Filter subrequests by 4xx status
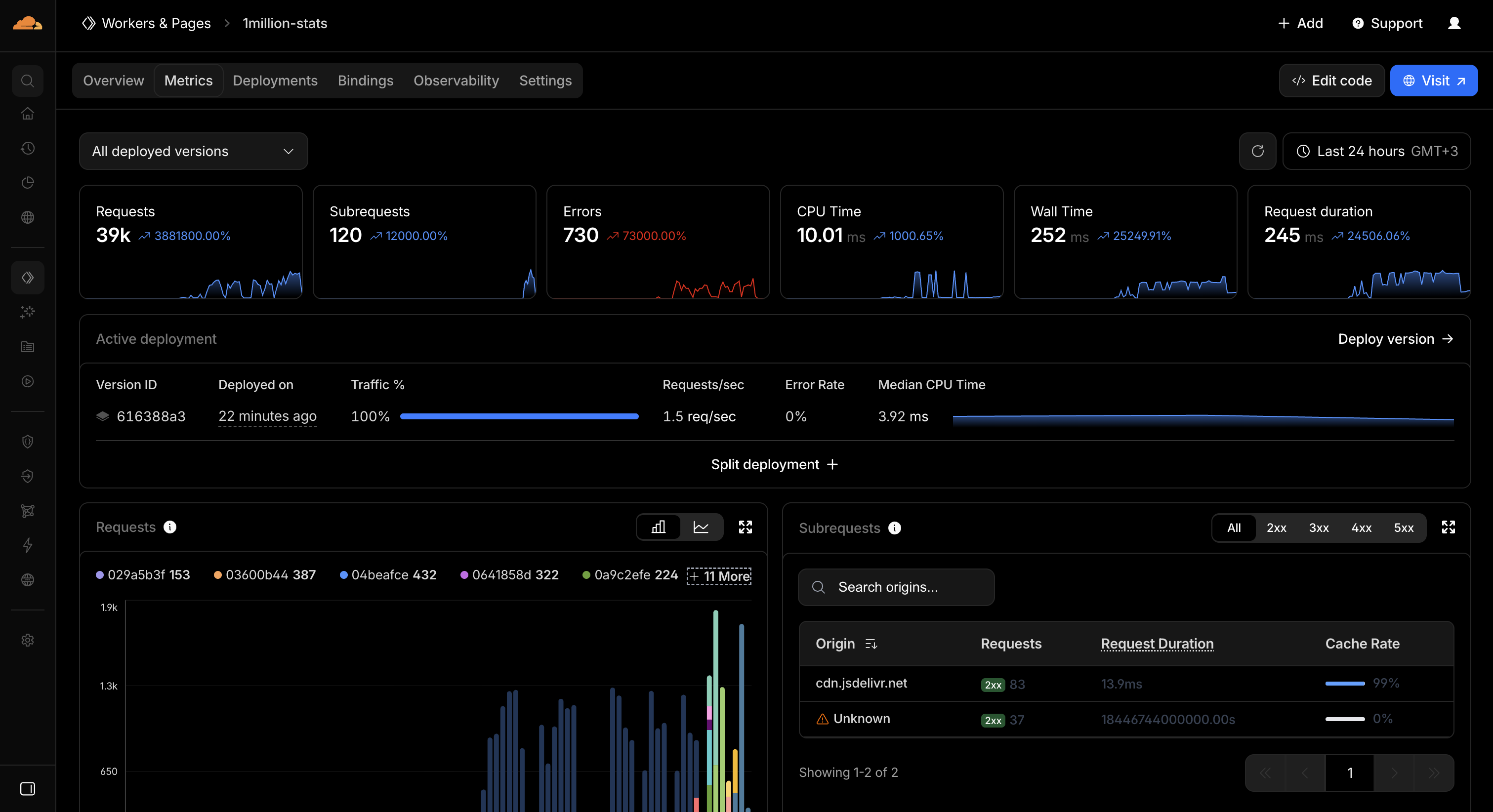 1361,528
